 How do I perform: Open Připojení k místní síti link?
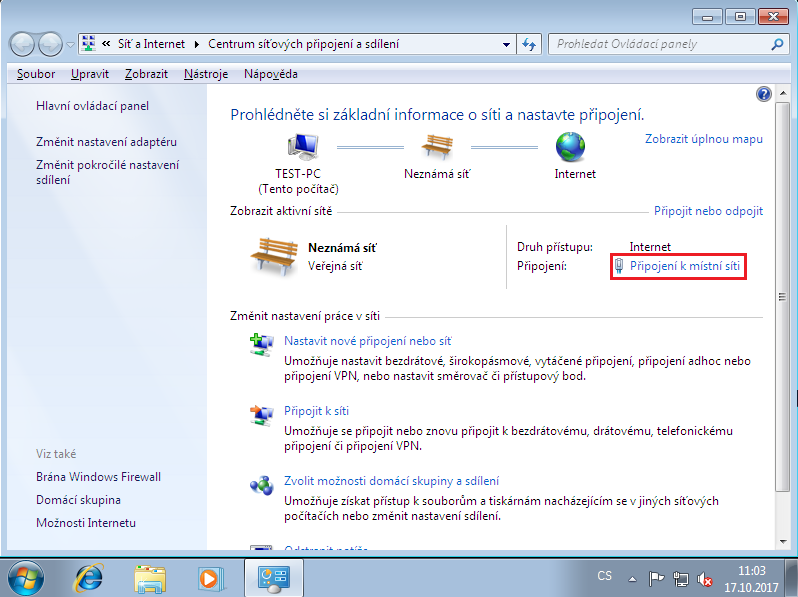(684, 266)
